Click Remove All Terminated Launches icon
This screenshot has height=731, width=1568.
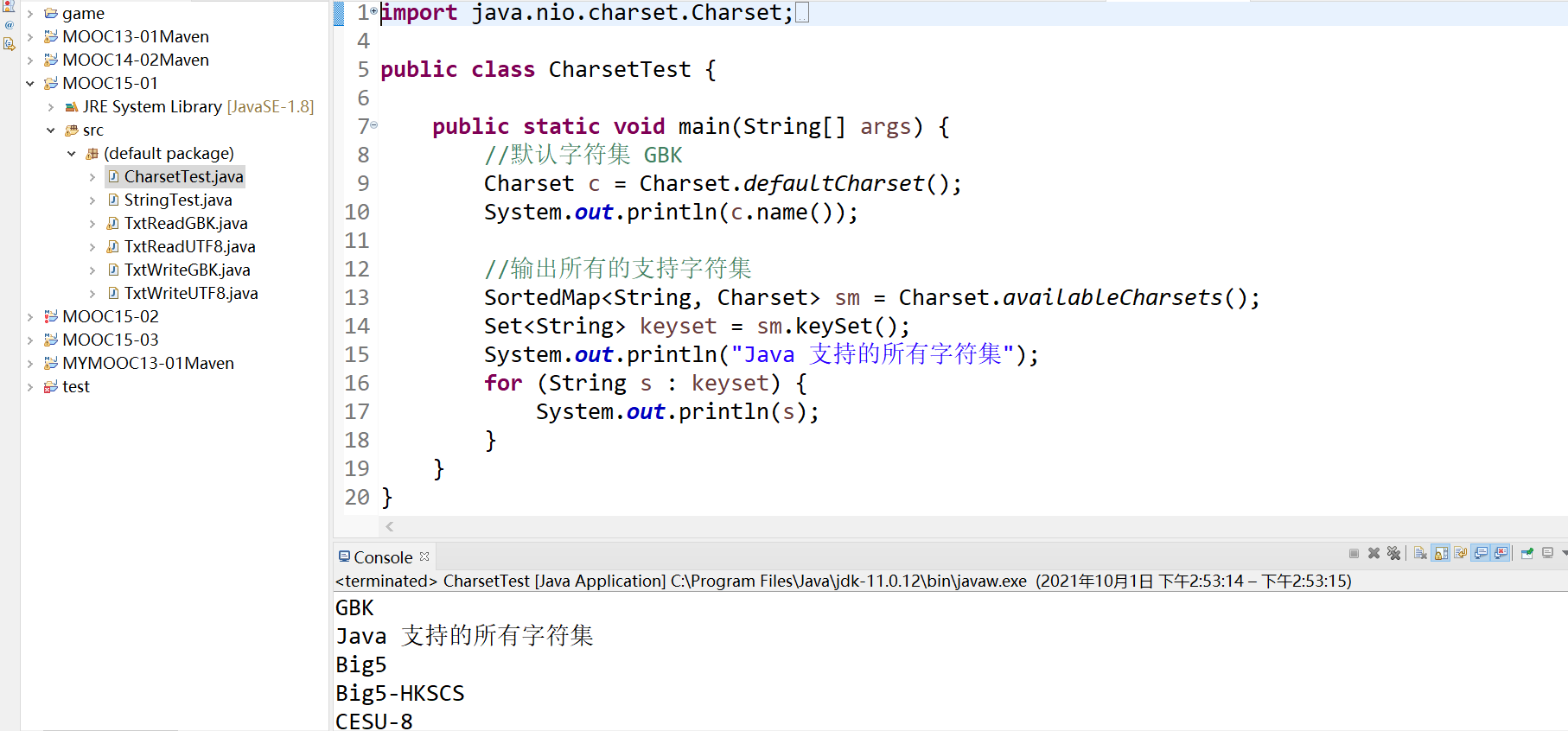coord(1393,553)
